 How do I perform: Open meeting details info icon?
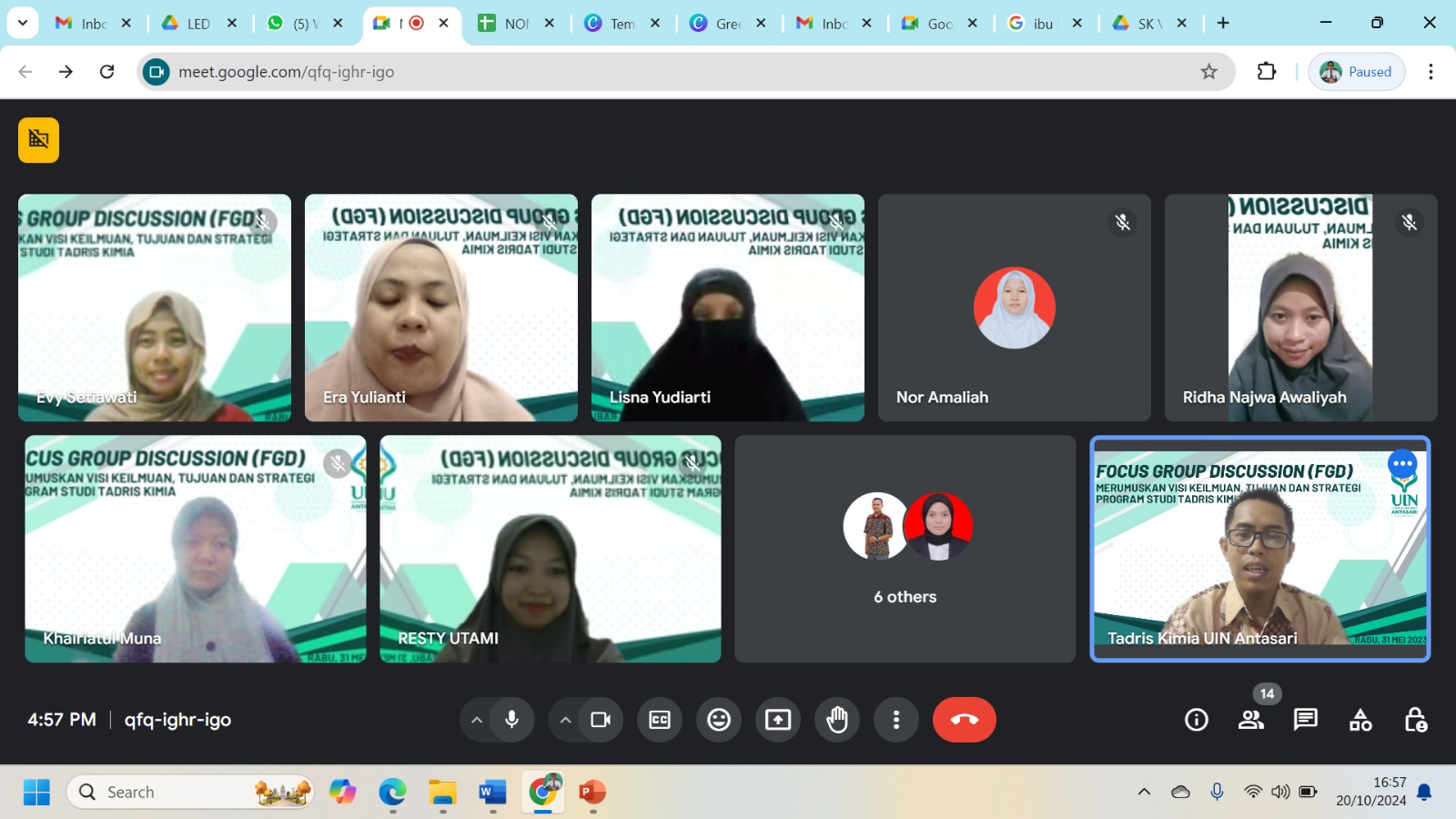click(1197, 720)
